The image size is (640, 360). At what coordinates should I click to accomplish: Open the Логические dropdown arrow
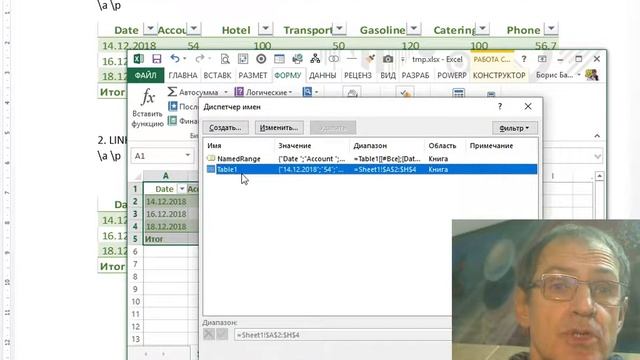pos(291,92)
